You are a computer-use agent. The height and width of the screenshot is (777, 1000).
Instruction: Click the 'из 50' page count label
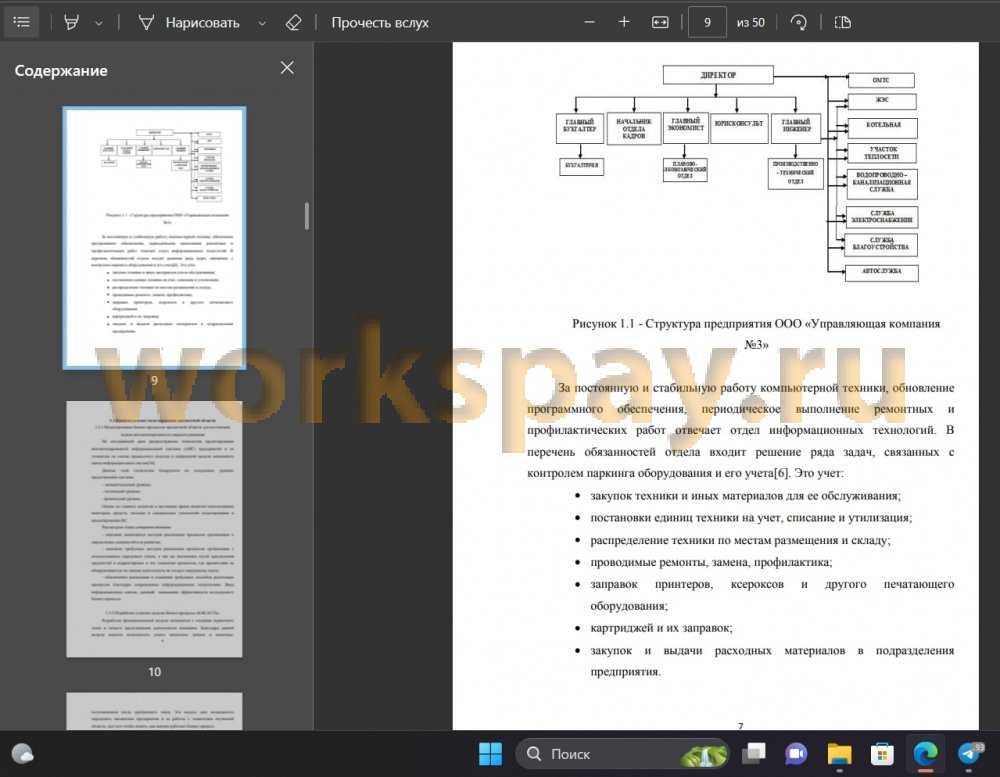click(751, 22)
